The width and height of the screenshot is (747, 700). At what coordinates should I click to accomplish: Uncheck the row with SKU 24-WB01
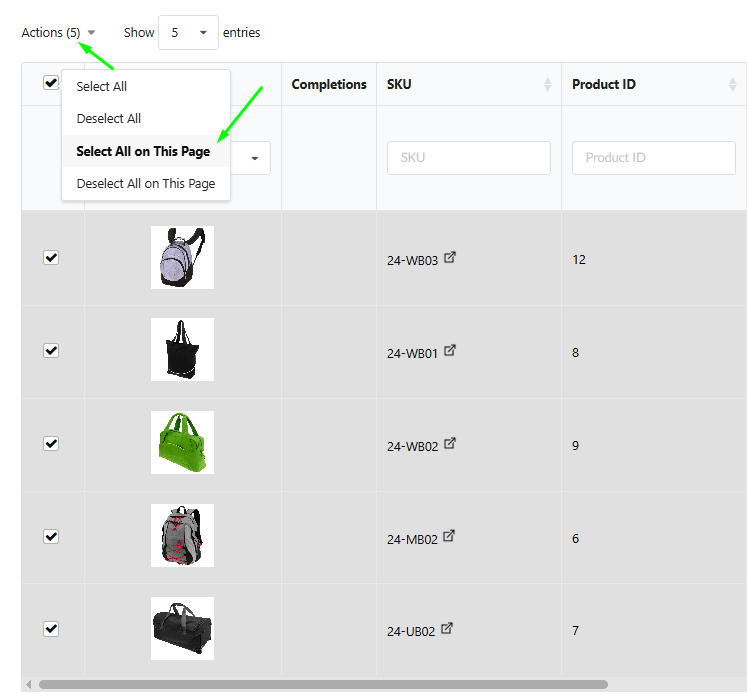(51, 351)
